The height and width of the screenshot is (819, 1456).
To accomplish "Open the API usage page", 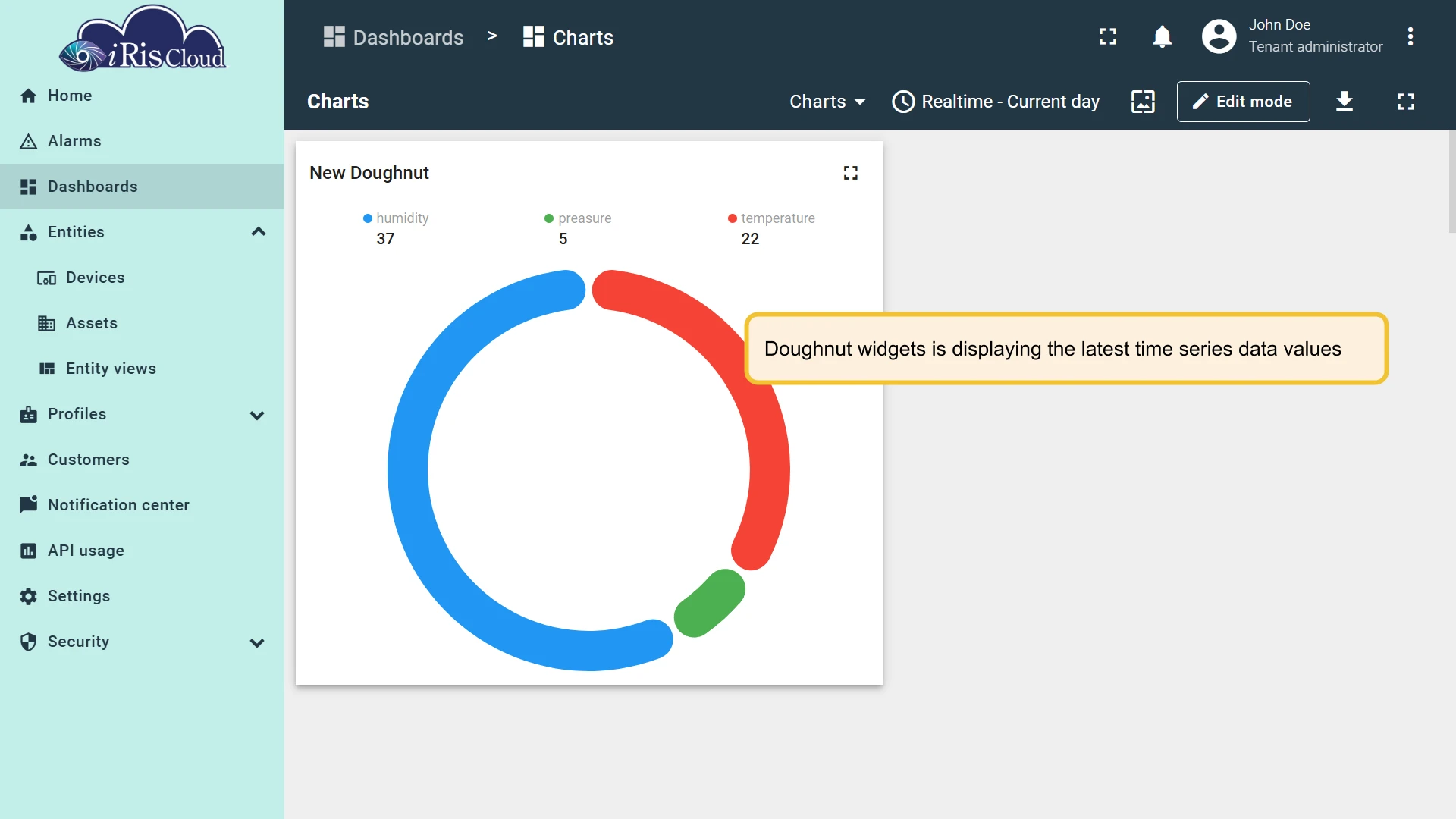I will click(x=142, y=551).
